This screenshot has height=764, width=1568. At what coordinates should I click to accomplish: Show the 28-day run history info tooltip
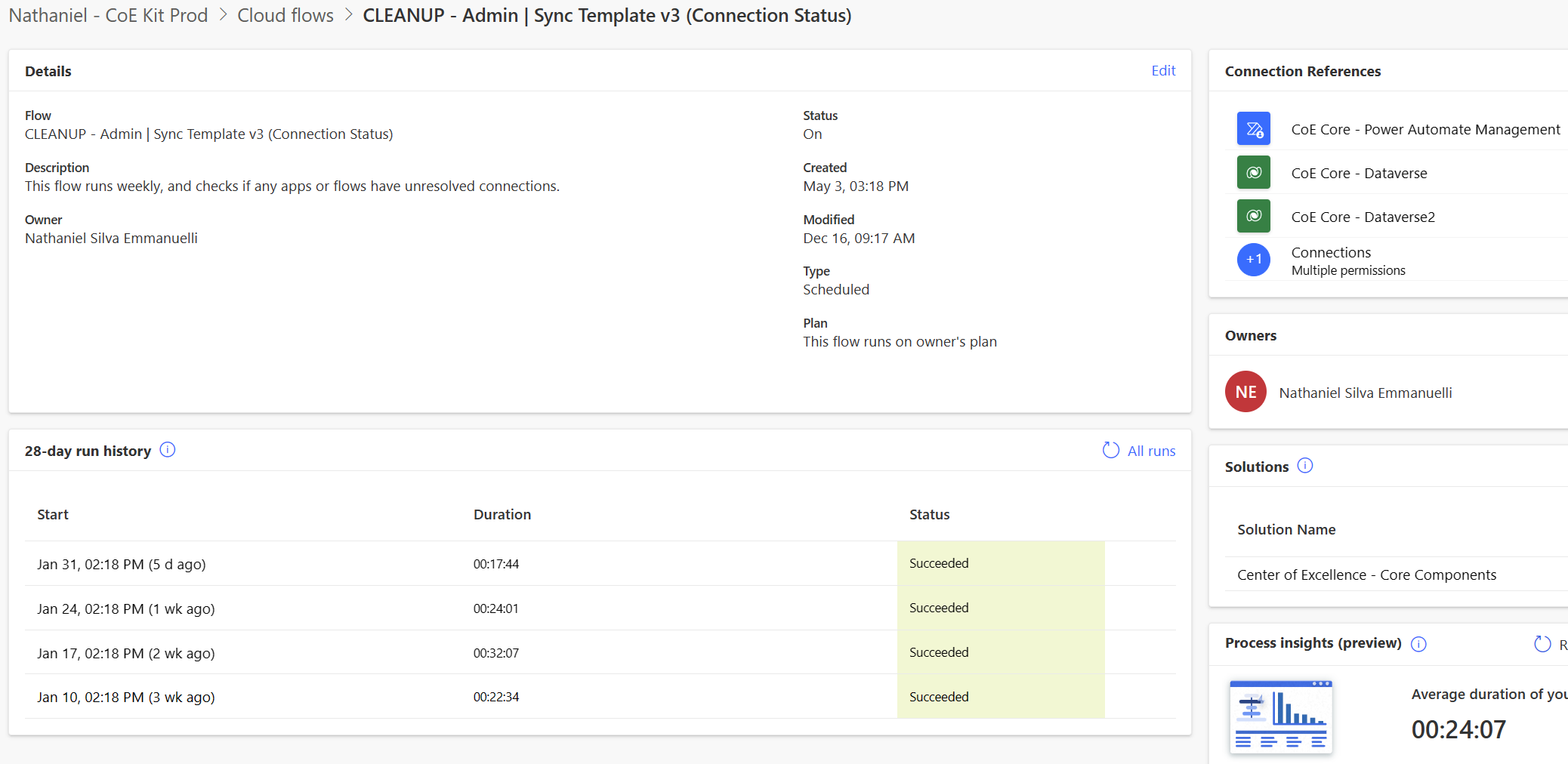click(x=168, y=449)
